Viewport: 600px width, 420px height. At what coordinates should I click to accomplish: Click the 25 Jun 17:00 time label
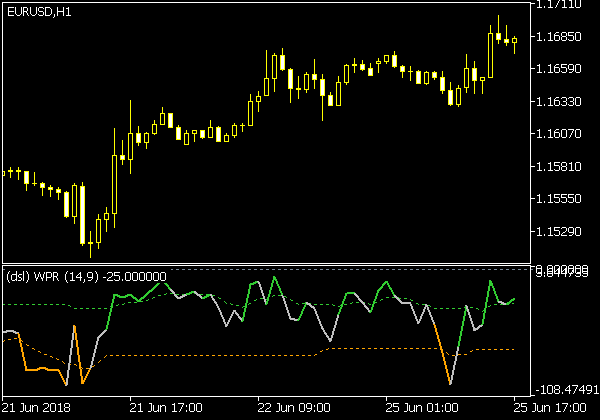(549, 408)
